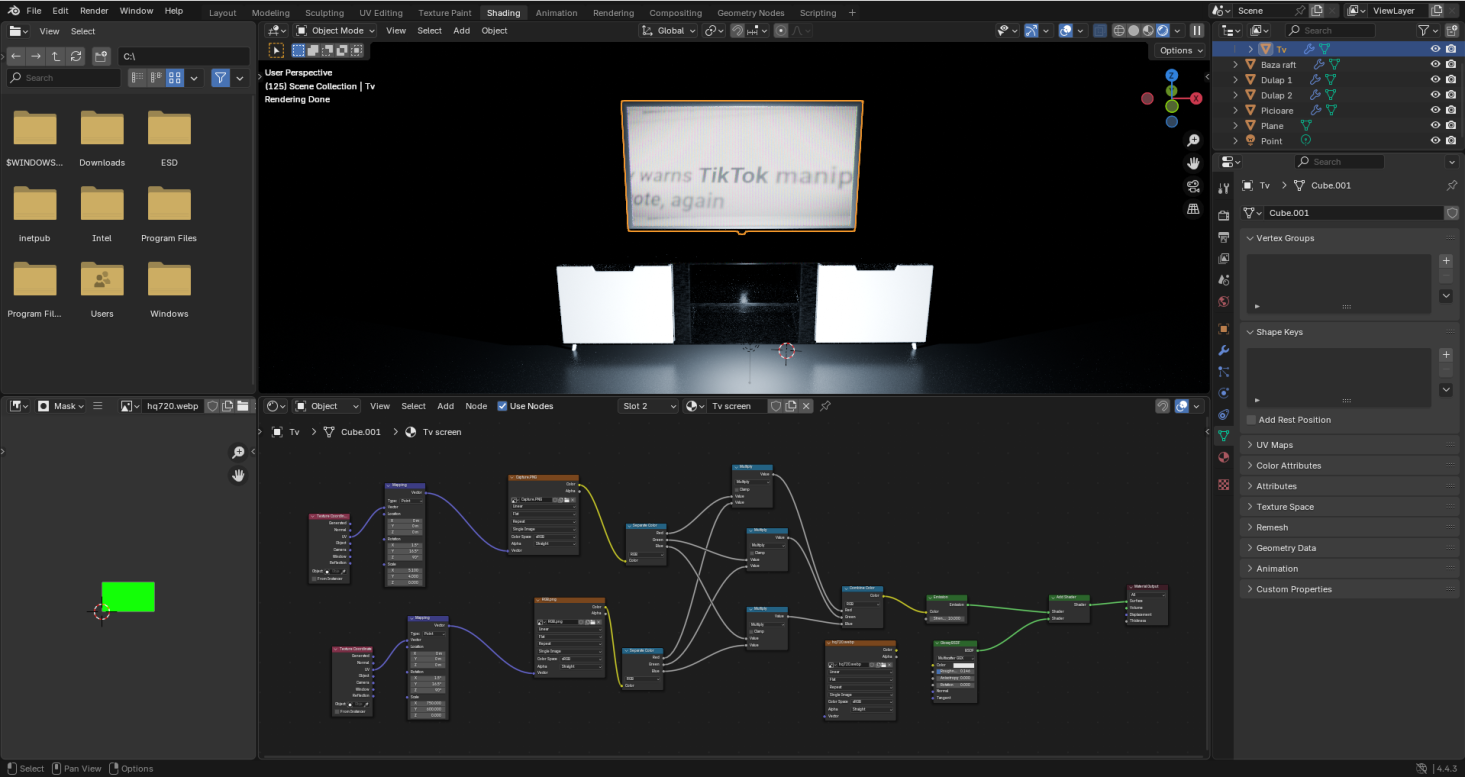1465x777 pixels.
Task: Click the pan hand icon in 3D viewport
Action: point(1193,163)
